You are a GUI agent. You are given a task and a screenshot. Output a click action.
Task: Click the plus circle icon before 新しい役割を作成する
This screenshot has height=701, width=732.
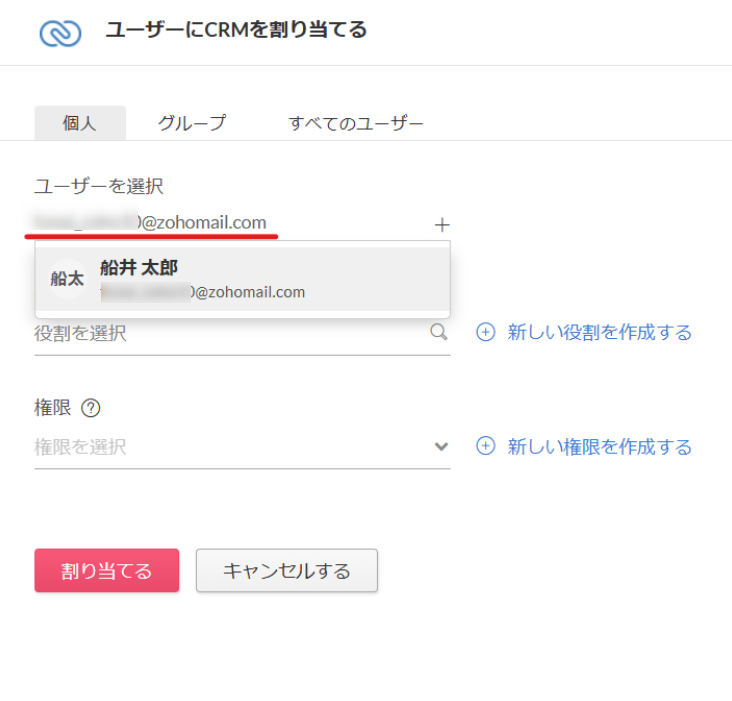tap(485, 333)
